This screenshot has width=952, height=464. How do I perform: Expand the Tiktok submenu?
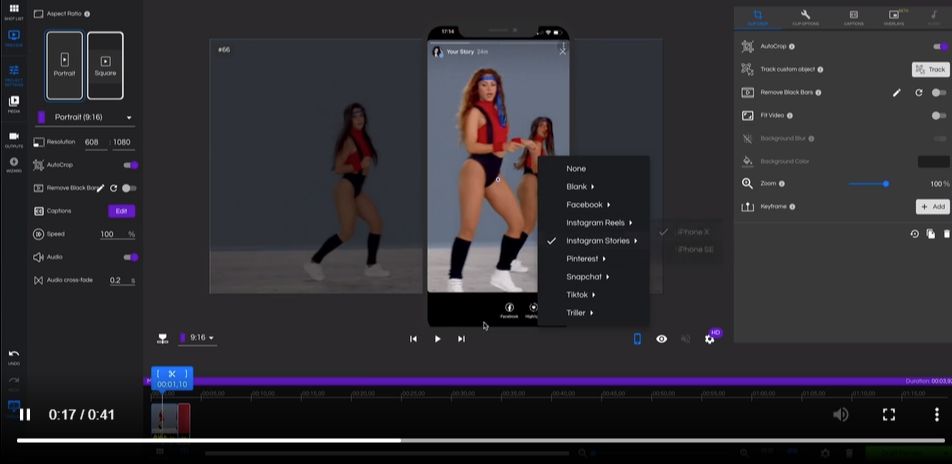(580, 295)
